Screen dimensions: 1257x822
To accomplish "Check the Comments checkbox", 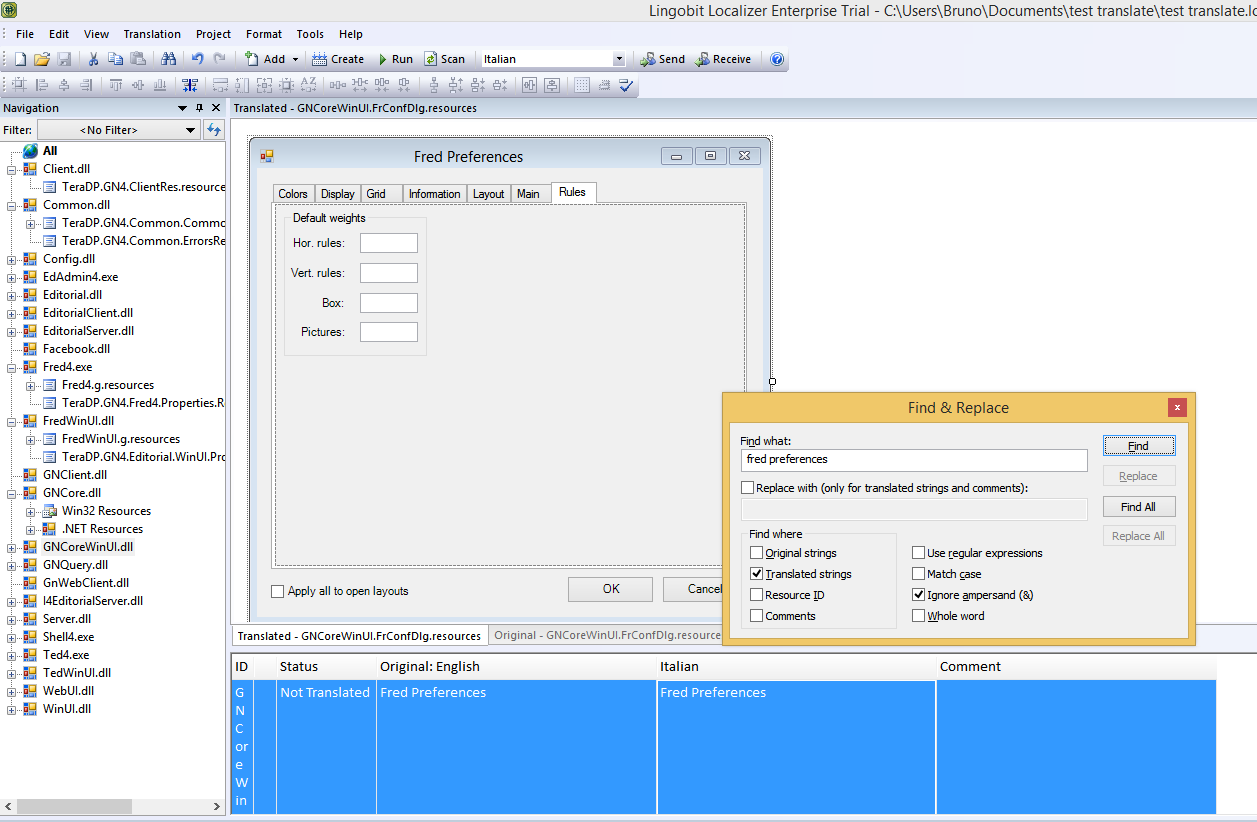I will click(756, 616).
